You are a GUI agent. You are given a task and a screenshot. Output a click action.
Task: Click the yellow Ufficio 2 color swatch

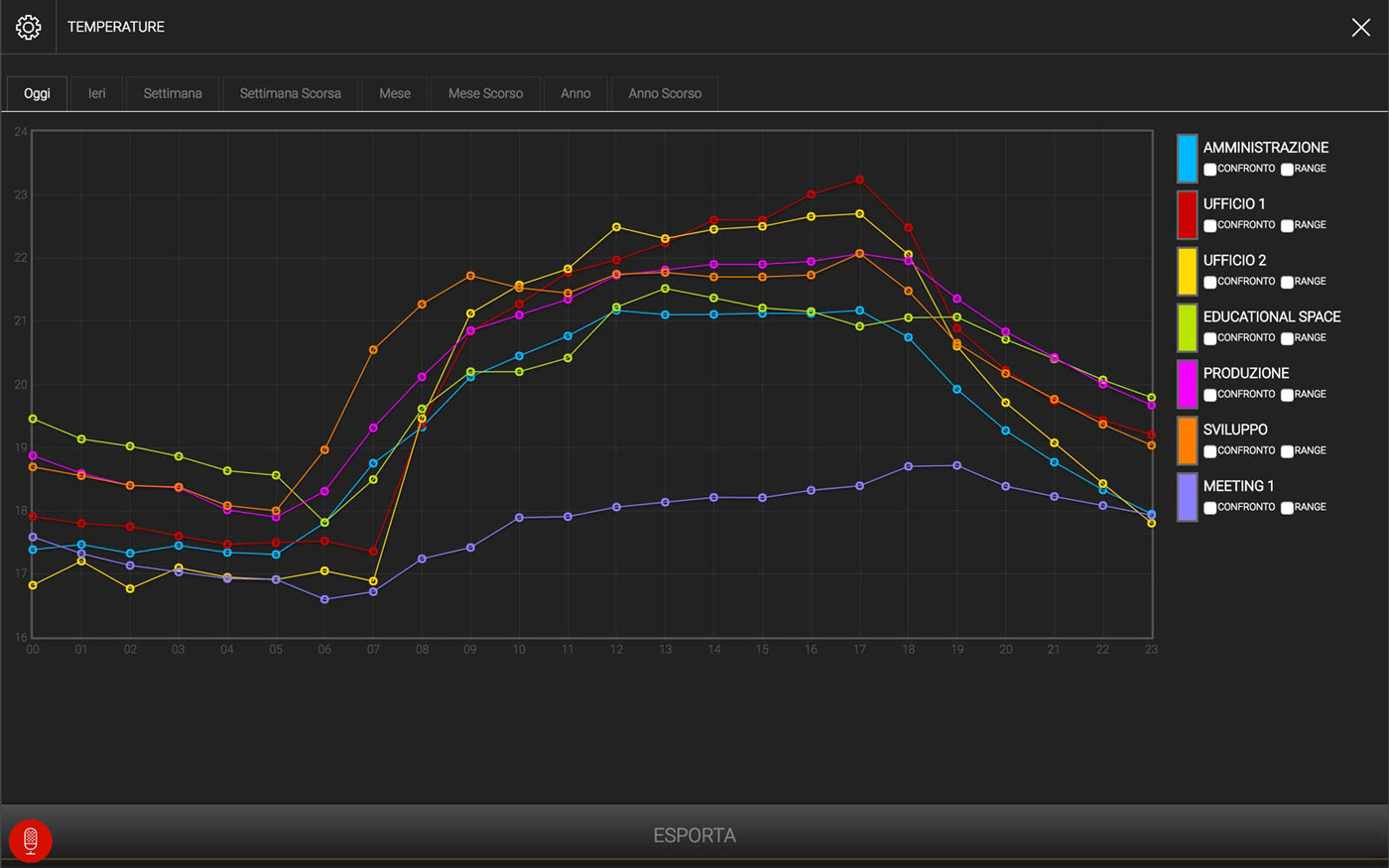[x=1187, y=271]
